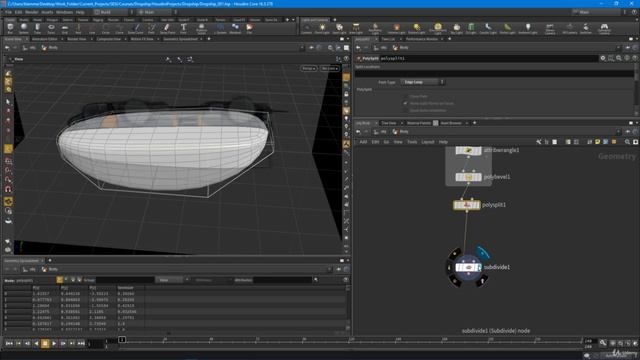The height and width of the screenshot is (360, 640).
Task: Open the parameter pane gear menu
Action: (603, 58)
